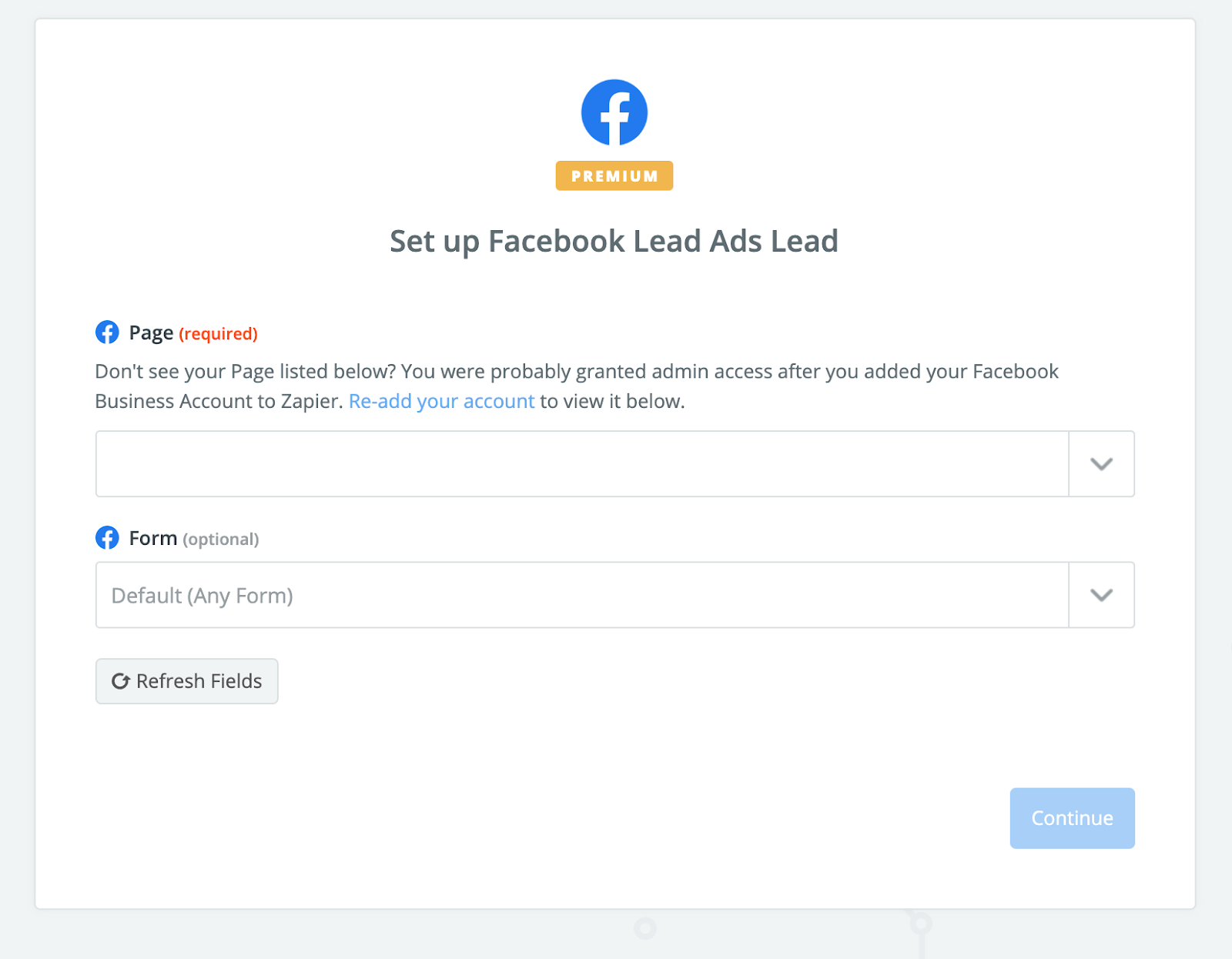Click the red (required) indicator text
1232x959 pixels.
coord(218,334)
